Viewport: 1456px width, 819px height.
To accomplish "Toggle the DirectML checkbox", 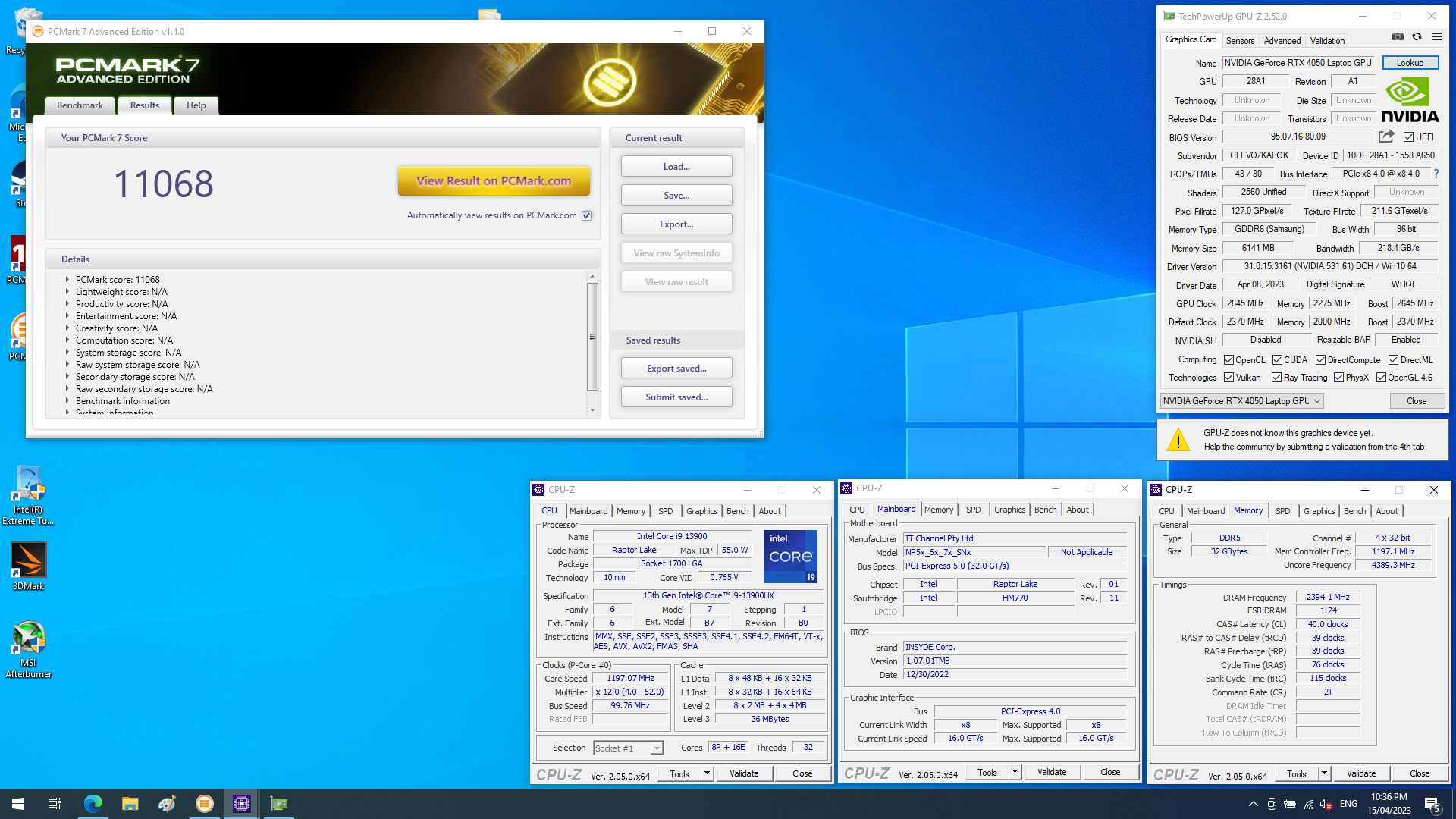I will pos(1394,360).
